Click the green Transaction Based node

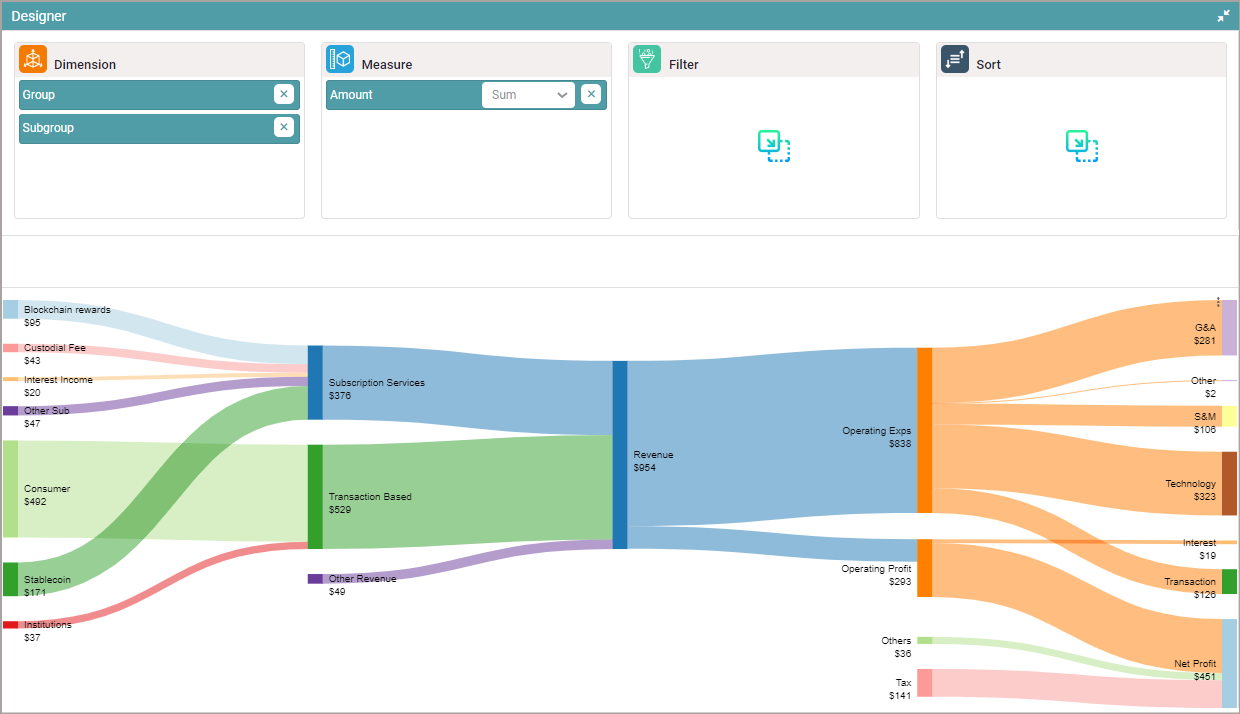pyautogui.click(x=315, y=497)
